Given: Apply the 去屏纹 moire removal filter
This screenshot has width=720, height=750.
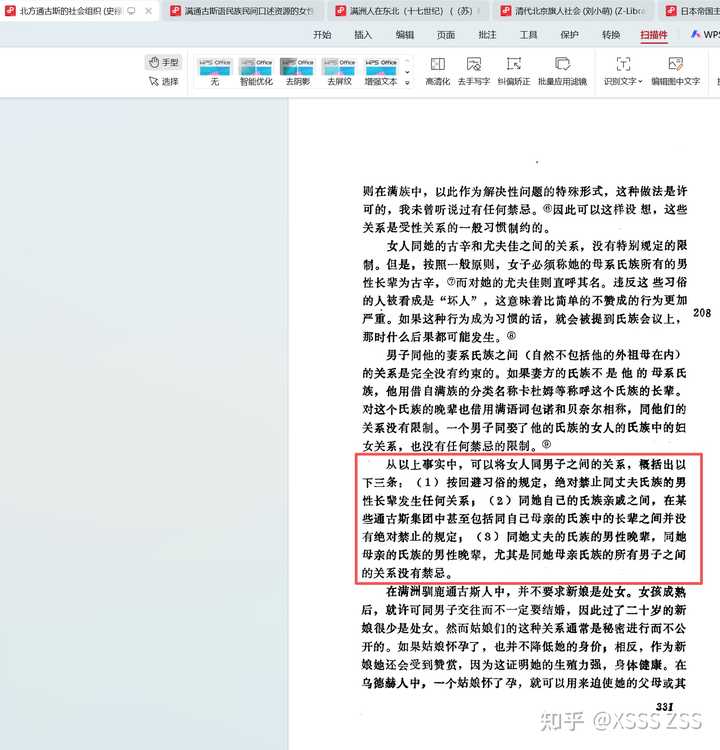Looking at the screenshot, I should tap(339, 70).
